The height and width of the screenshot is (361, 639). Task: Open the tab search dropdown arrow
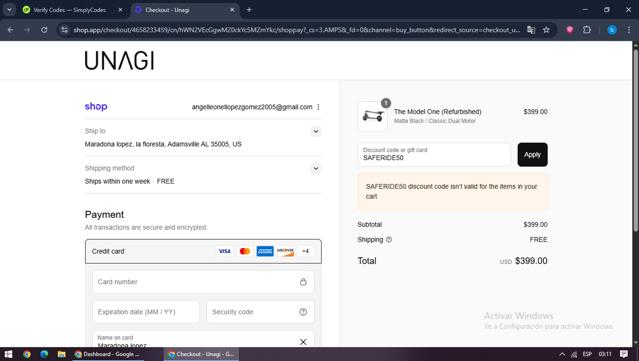pyautogui.click(x=9, y=10)
